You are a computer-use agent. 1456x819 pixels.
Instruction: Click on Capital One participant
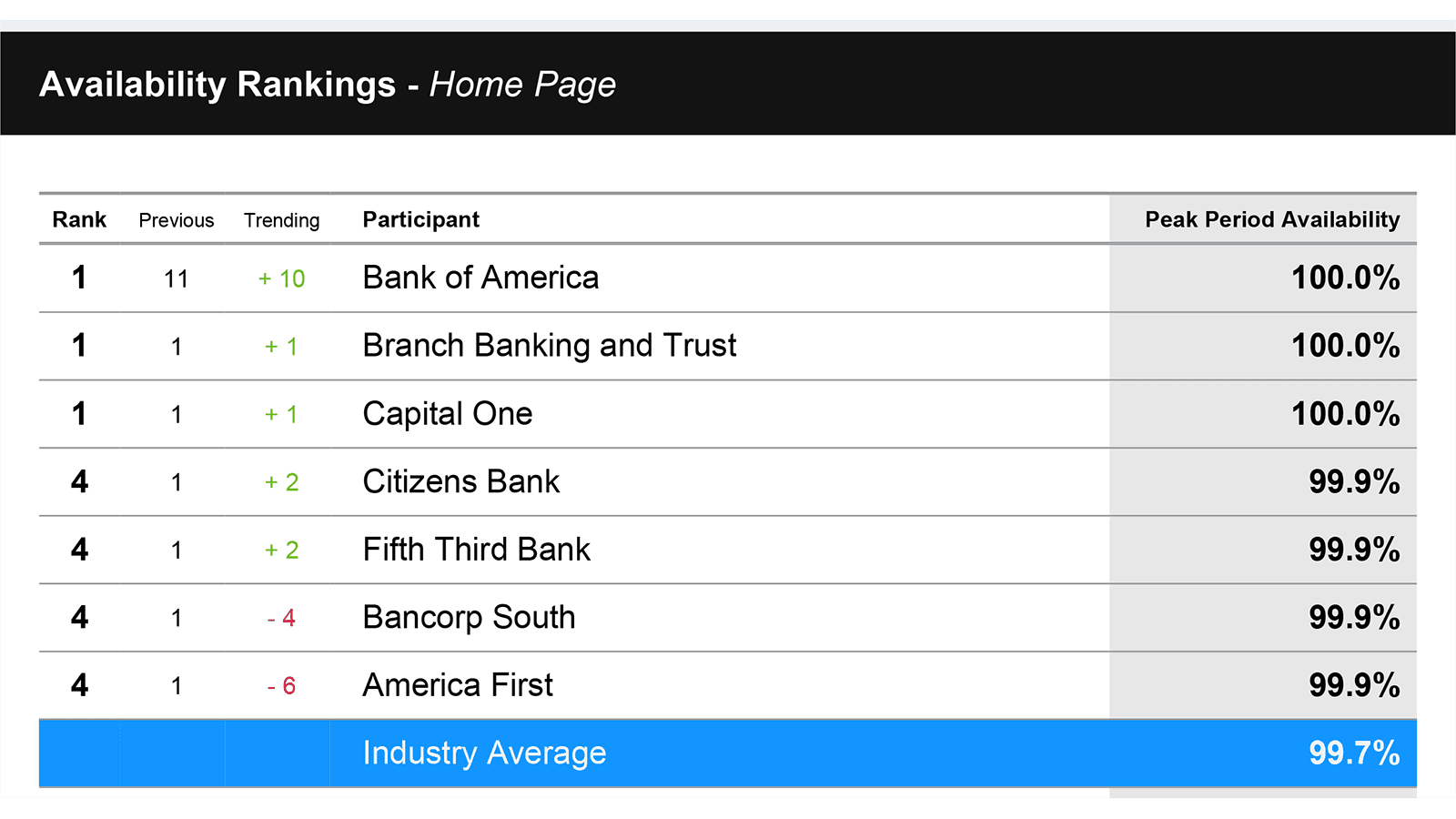pyautogui.click(x=448, y=414)
